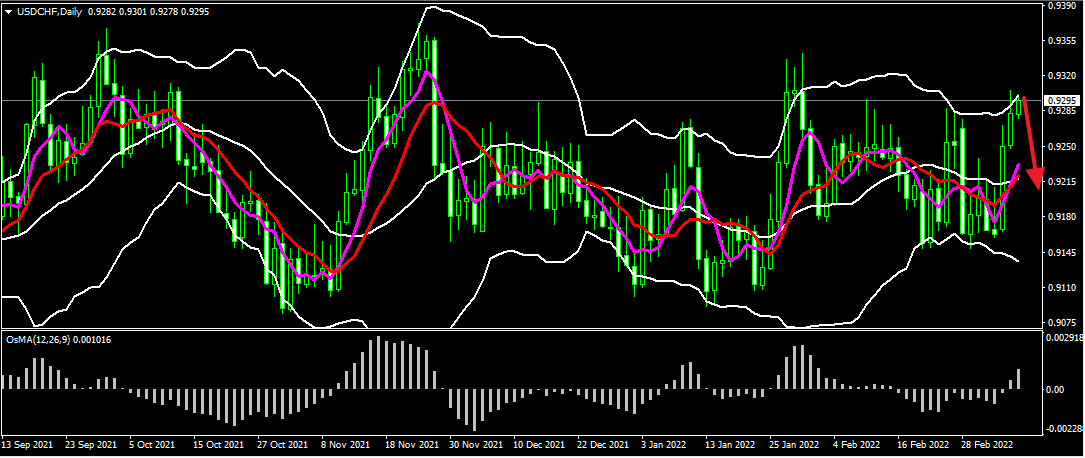Click the 0.9075 price axis label
Viewport: 1085px width, 458px height.
tap(1061, 322)
